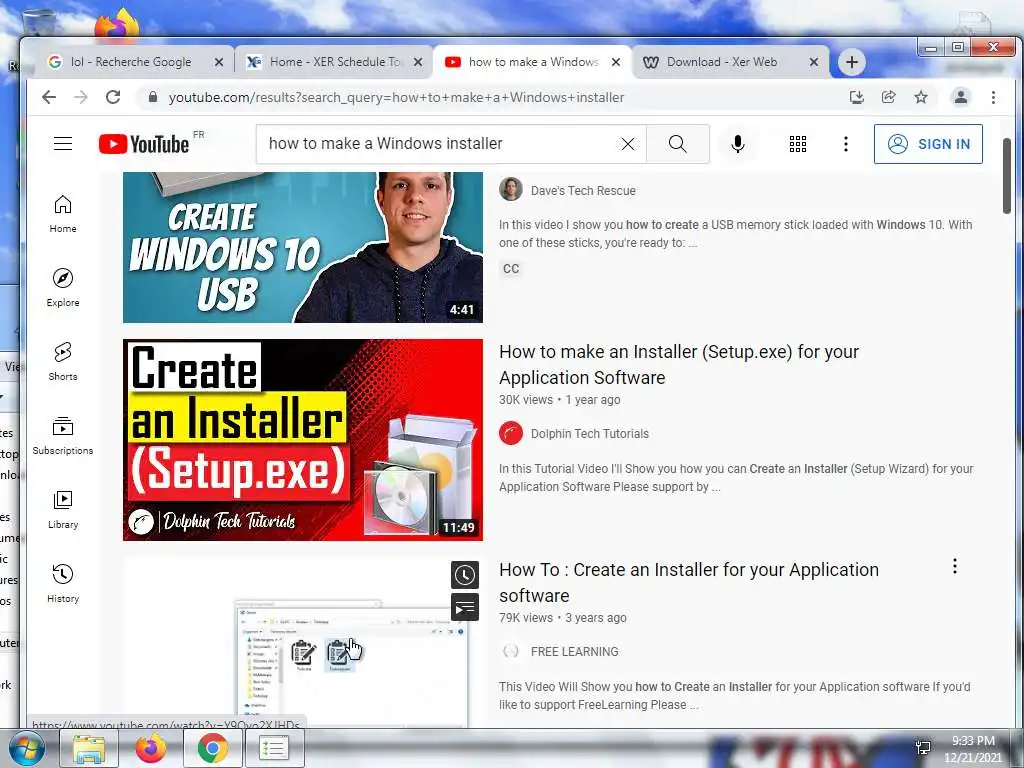Click the Chrome back arrow
The image size is (1024, 768).
click(x=49, y=97)
